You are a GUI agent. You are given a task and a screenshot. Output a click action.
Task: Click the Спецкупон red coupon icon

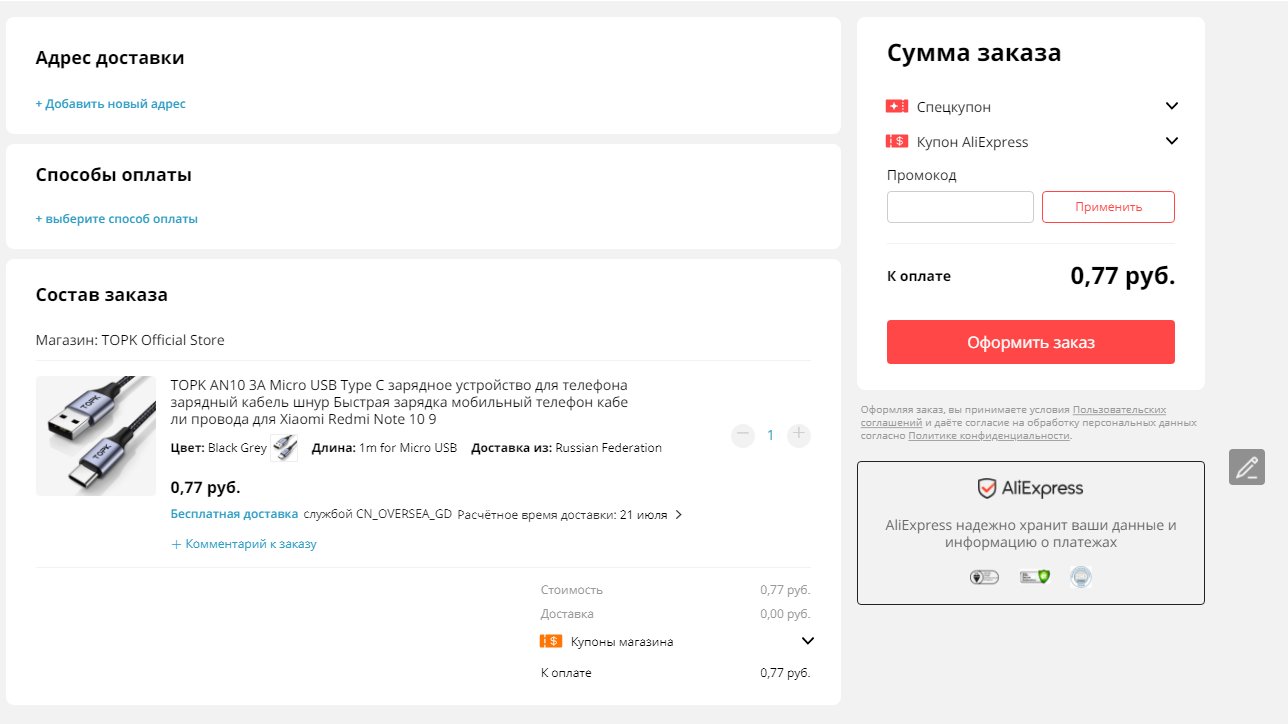[896, 106]
